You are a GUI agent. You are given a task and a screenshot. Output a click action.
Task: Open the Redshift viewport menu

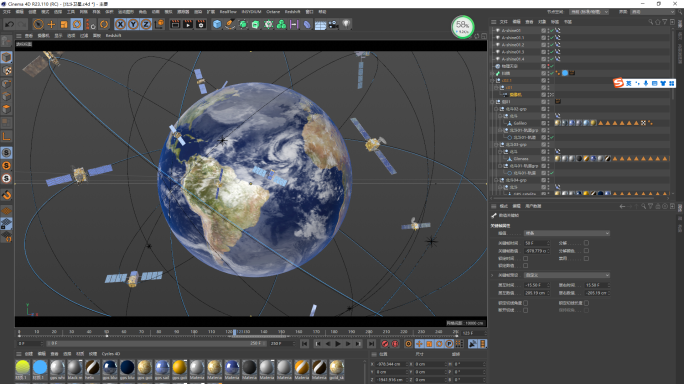click(x=113, y=36)
